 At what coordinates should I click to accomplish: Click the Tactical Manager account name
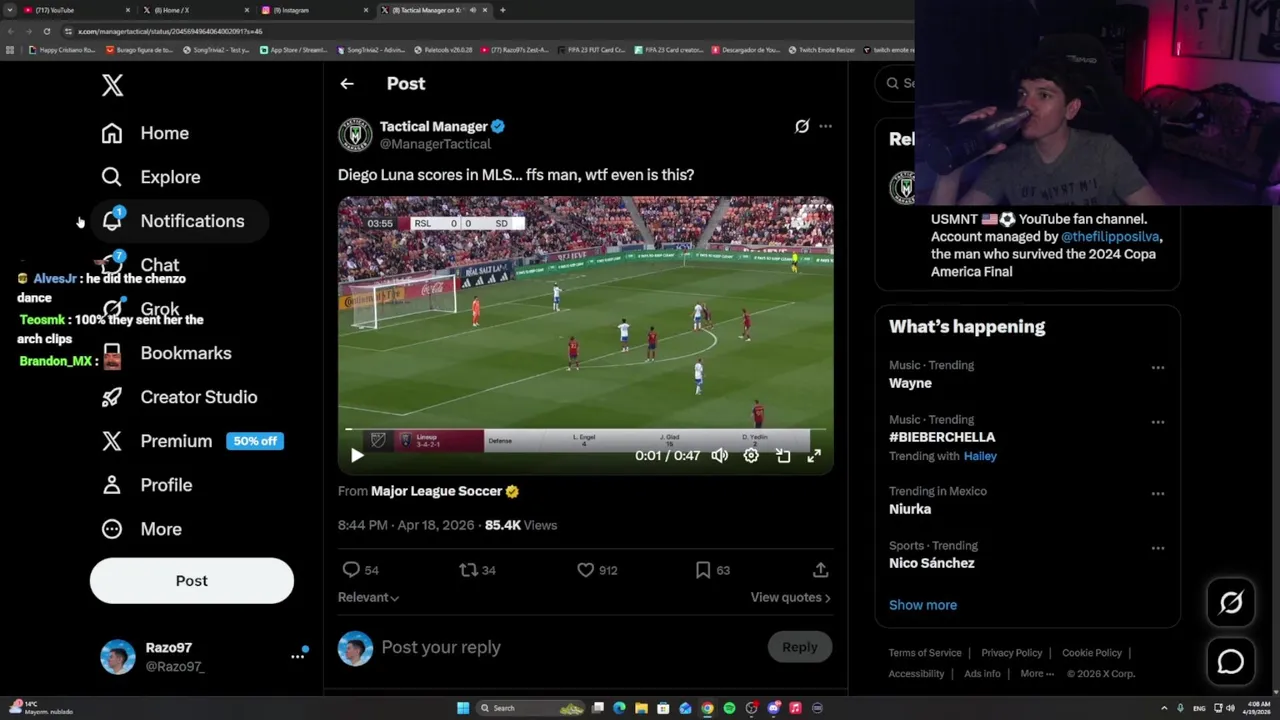click(x=433, y=126)
